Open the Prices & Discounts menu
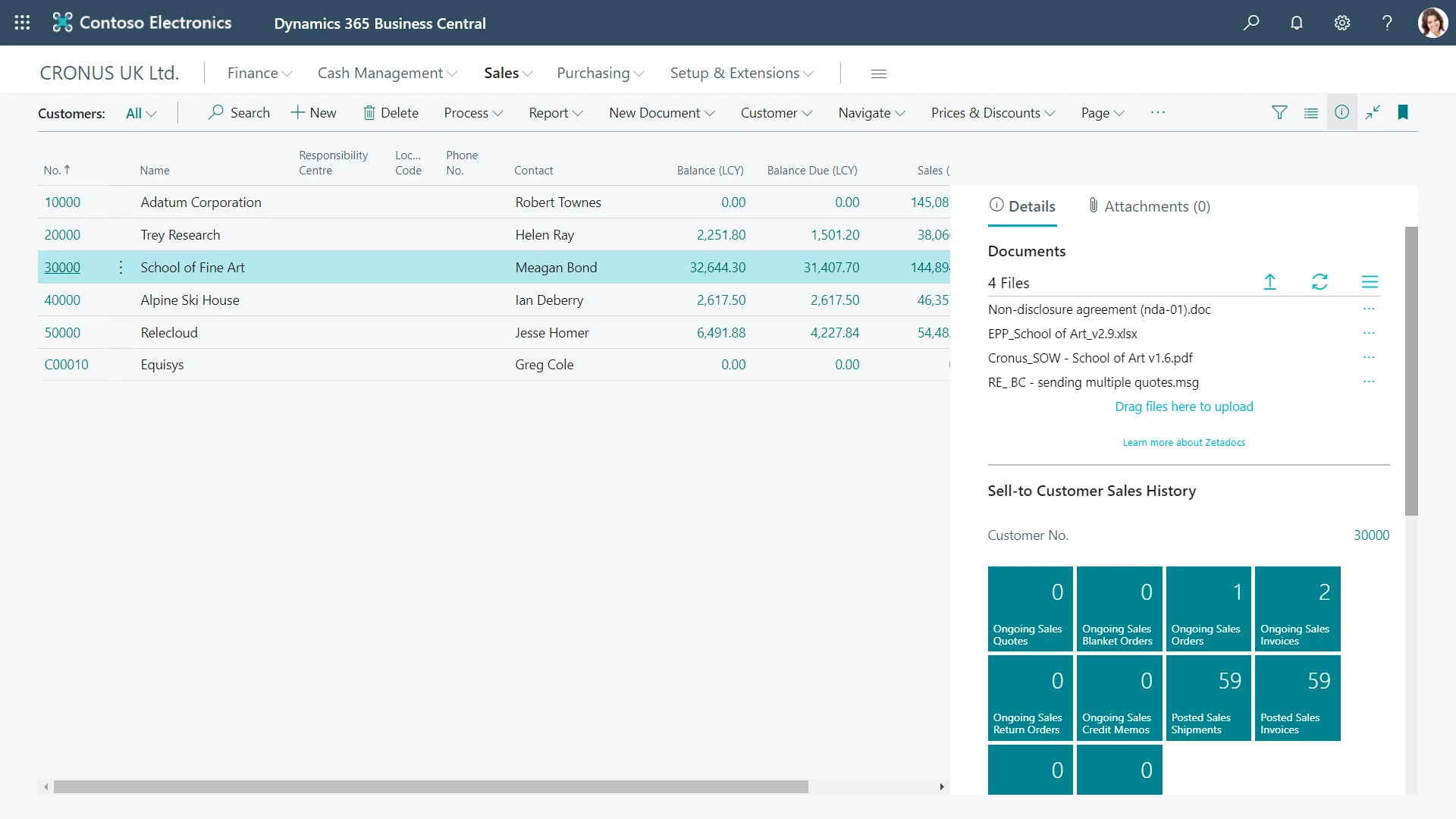 click(993, 113)
